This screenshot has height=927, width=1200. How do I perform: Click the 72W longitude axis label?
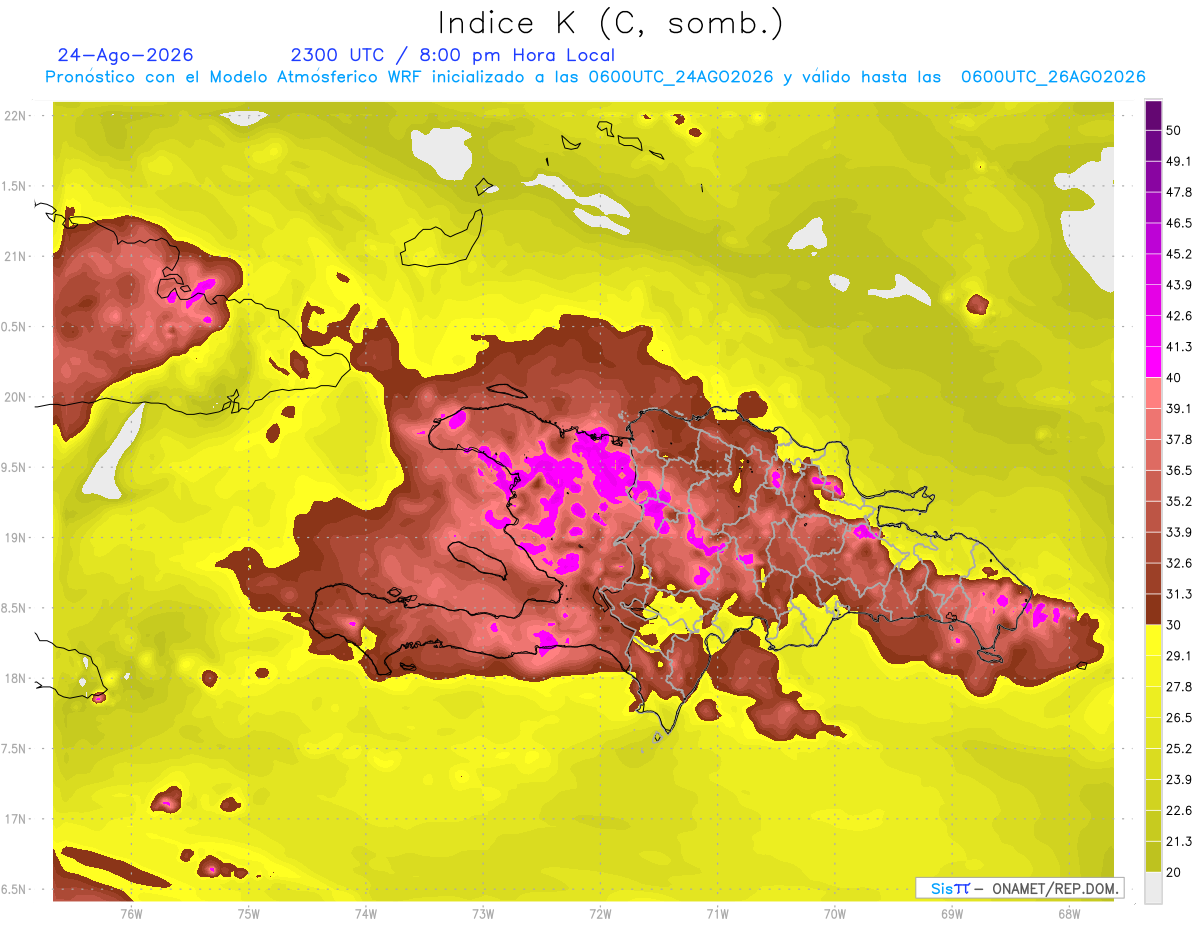pyautogui.click(x=600, y=914)
